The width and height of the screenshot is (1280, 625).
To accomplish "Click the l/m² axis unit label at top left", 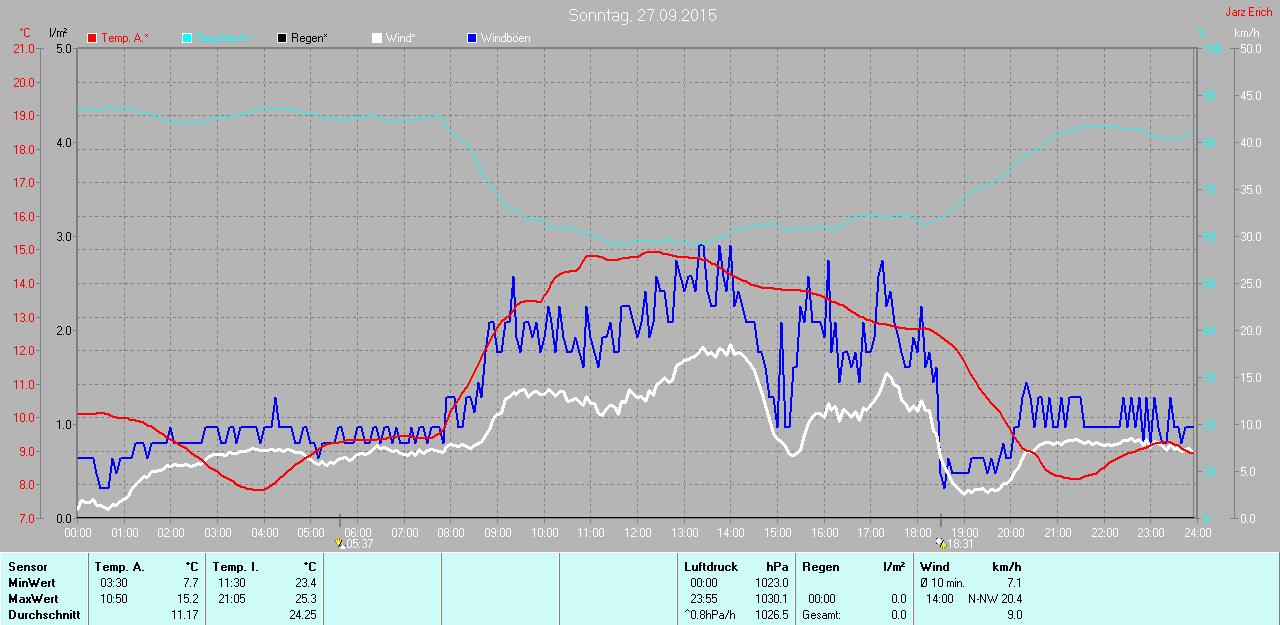I will click(57, 33).
